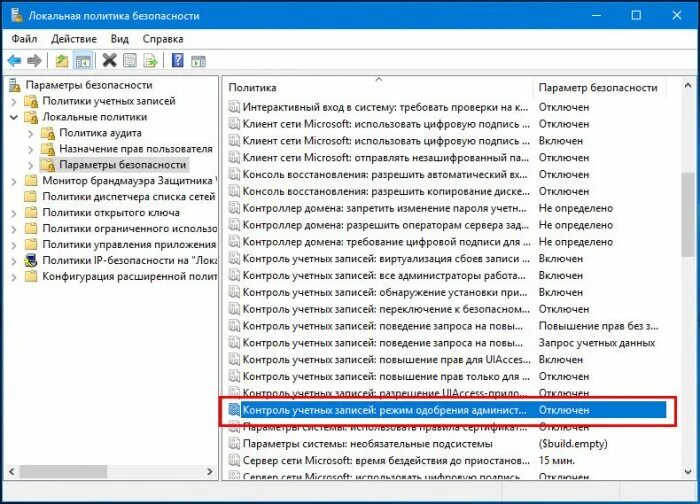Select tree item Параметры безопасности under Локальные политики
700x504 pixels.
point(123,165)
